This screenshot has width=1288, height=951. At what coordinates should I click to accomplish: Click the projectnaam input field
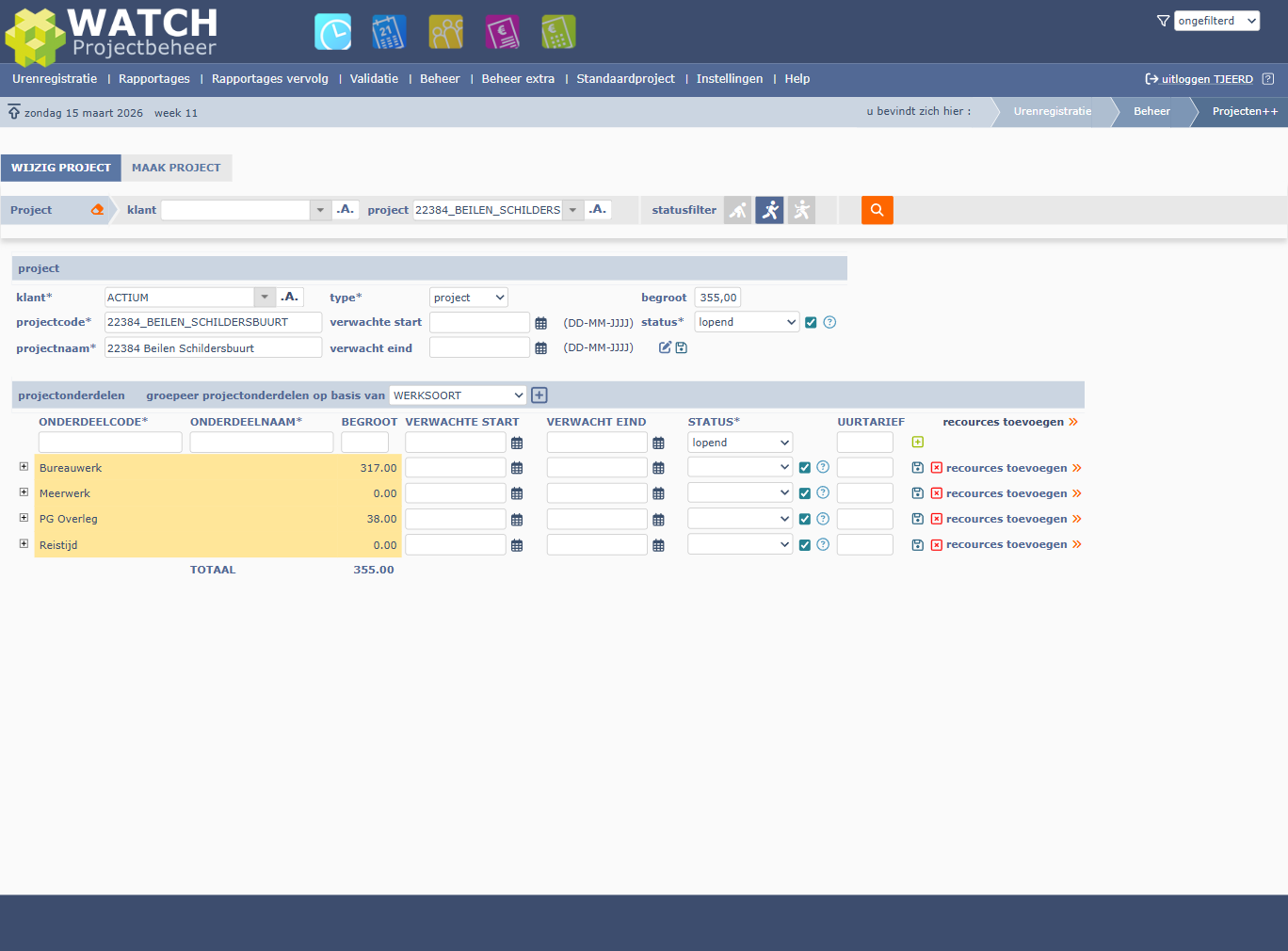point(213,348)
